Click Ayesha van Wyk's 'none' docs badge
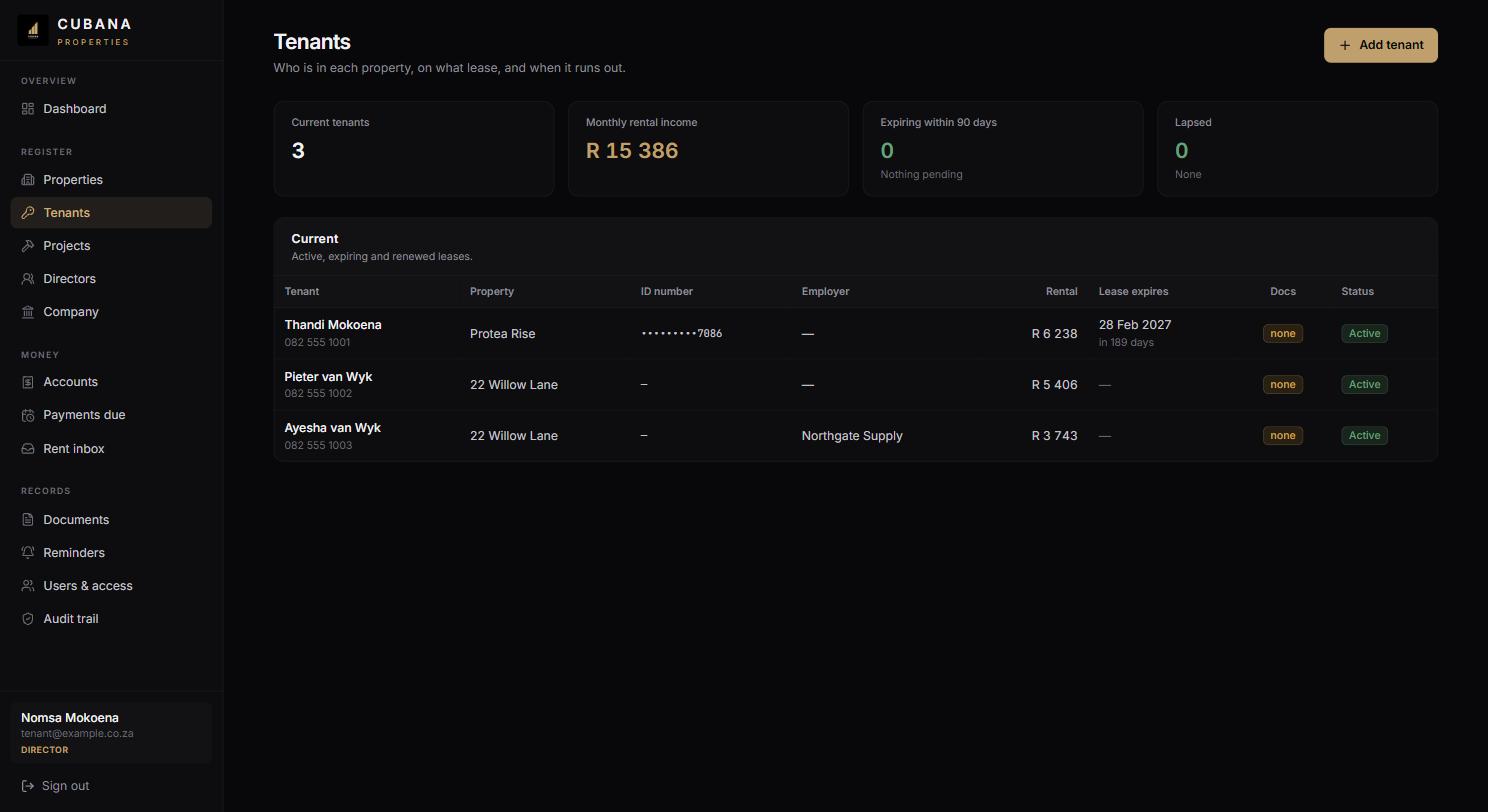 (1282, 436)
